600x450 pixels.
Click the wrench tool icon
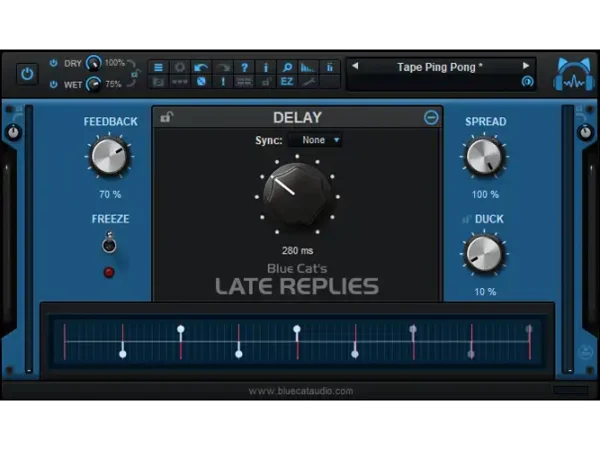click(308, 82)
